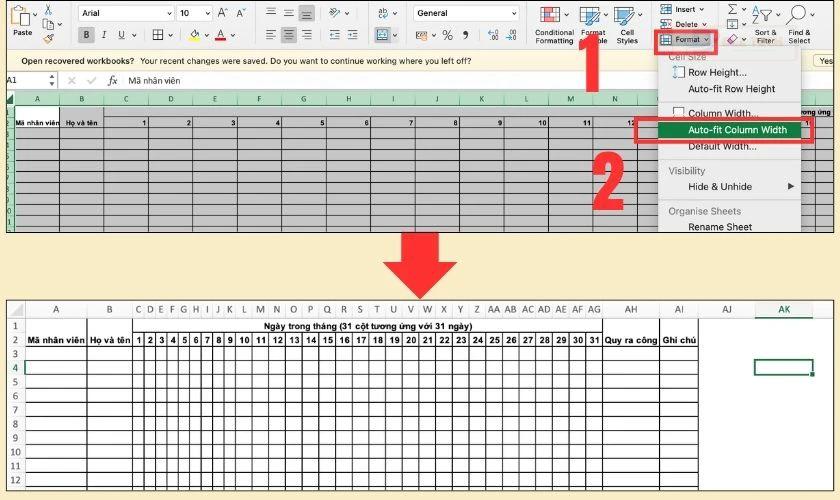
Task: Toggle Underline formatting button
Action: click(x=121, y=35)
